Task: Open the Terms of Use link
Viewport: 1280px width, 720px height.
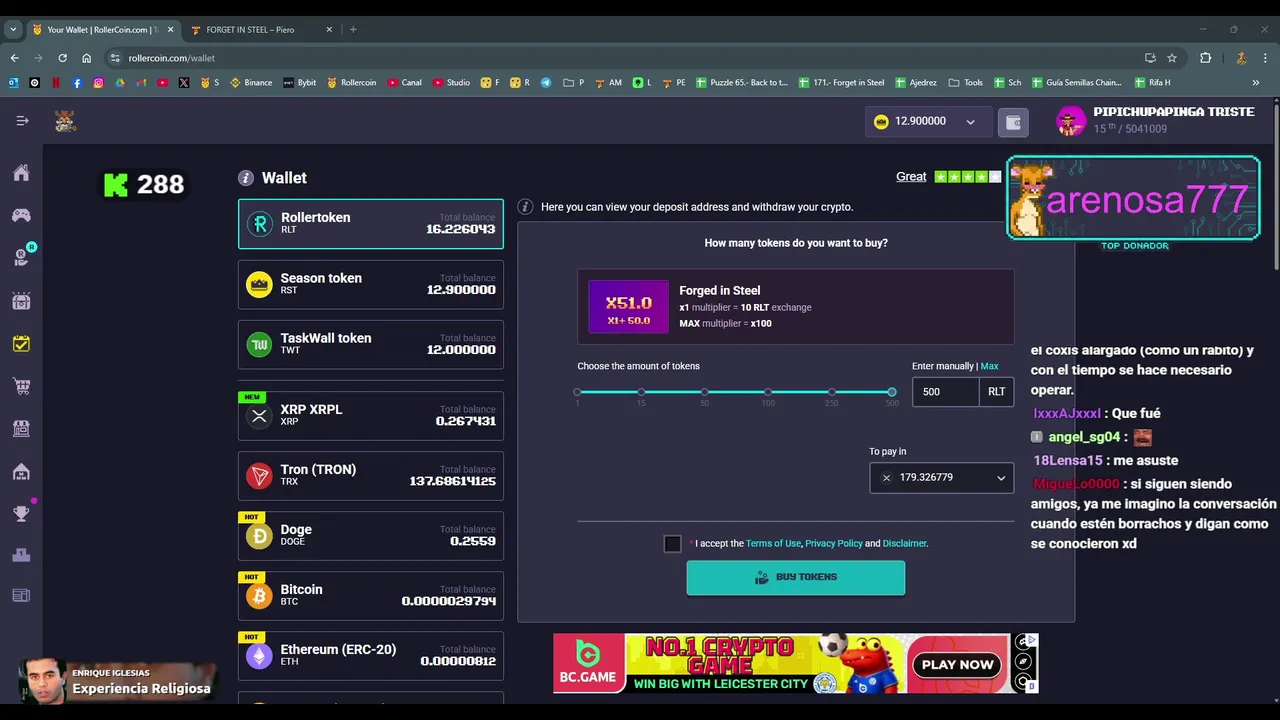Action: coord(773,544)
